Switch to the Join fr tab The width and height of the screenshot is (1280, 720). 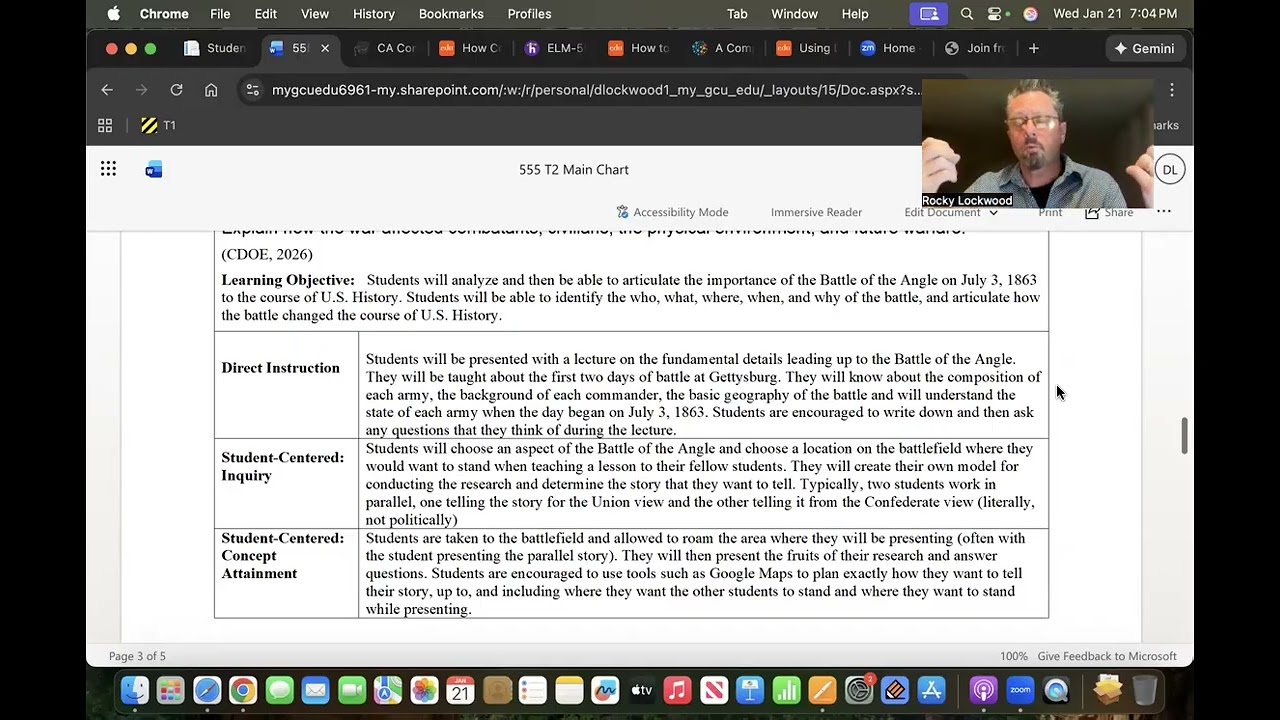tap(975, 48)
